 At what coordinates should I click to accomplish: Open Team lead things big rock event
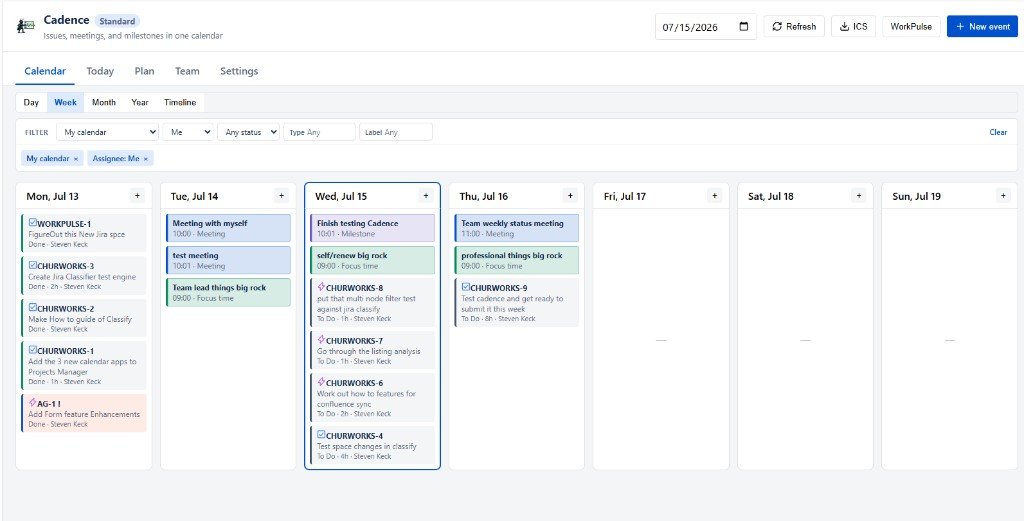coord(228,292)
